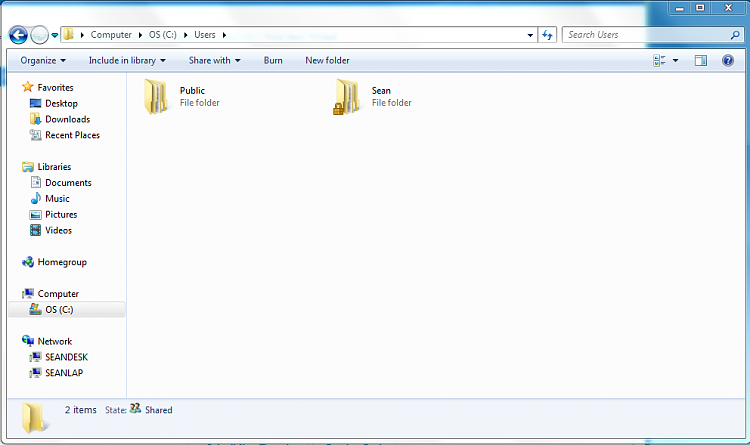The width and height of the screenshot is (750, 445).
Task: Create a New folder from the toolbar
Action: click(x=327, y=60)
